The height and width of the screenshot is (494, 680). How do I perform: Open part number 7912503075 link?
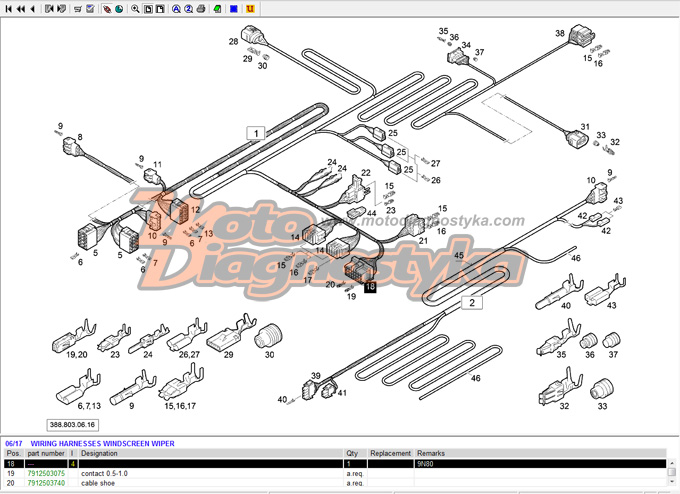46,473
